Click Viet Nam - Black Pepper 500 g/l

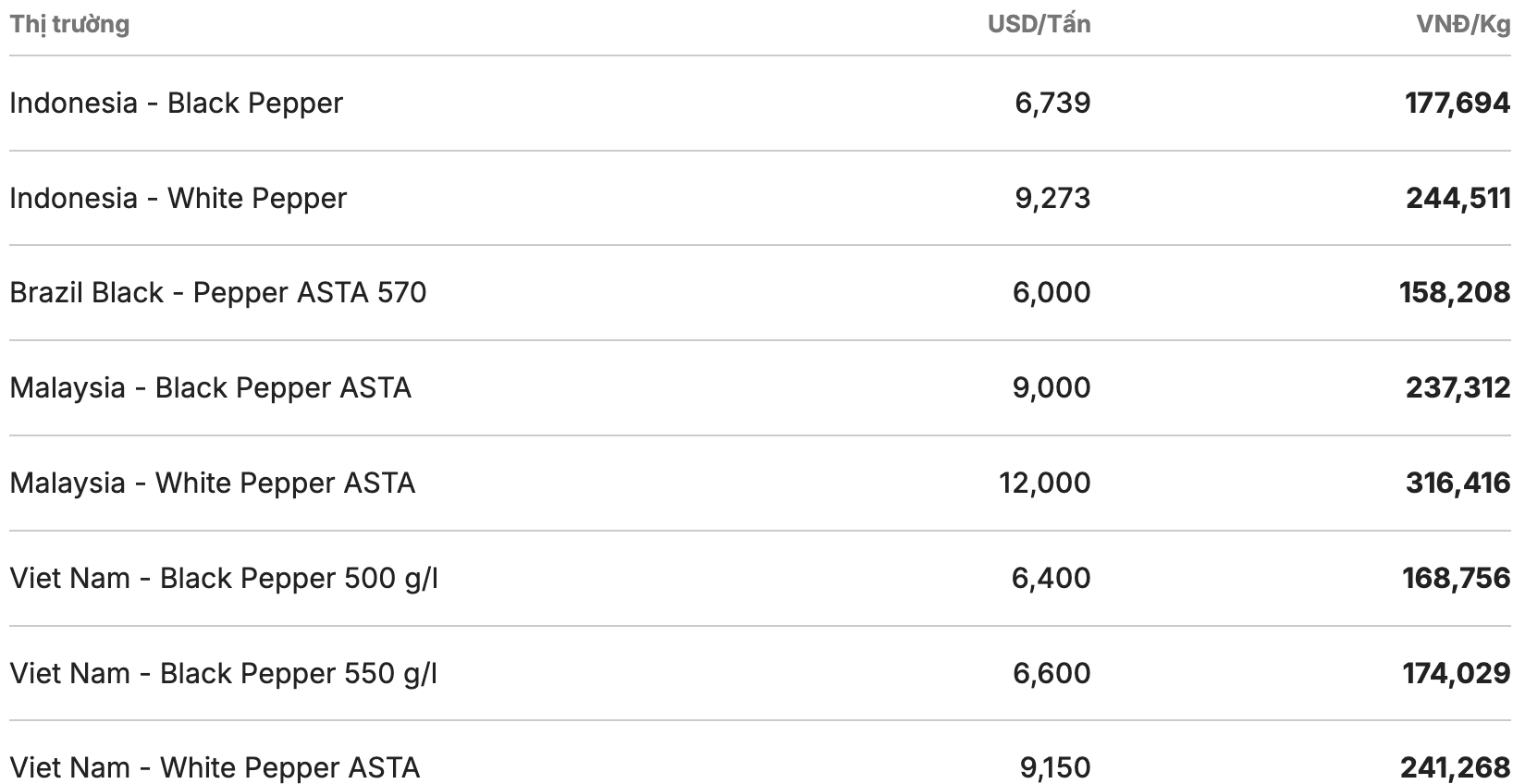(224, 578)
